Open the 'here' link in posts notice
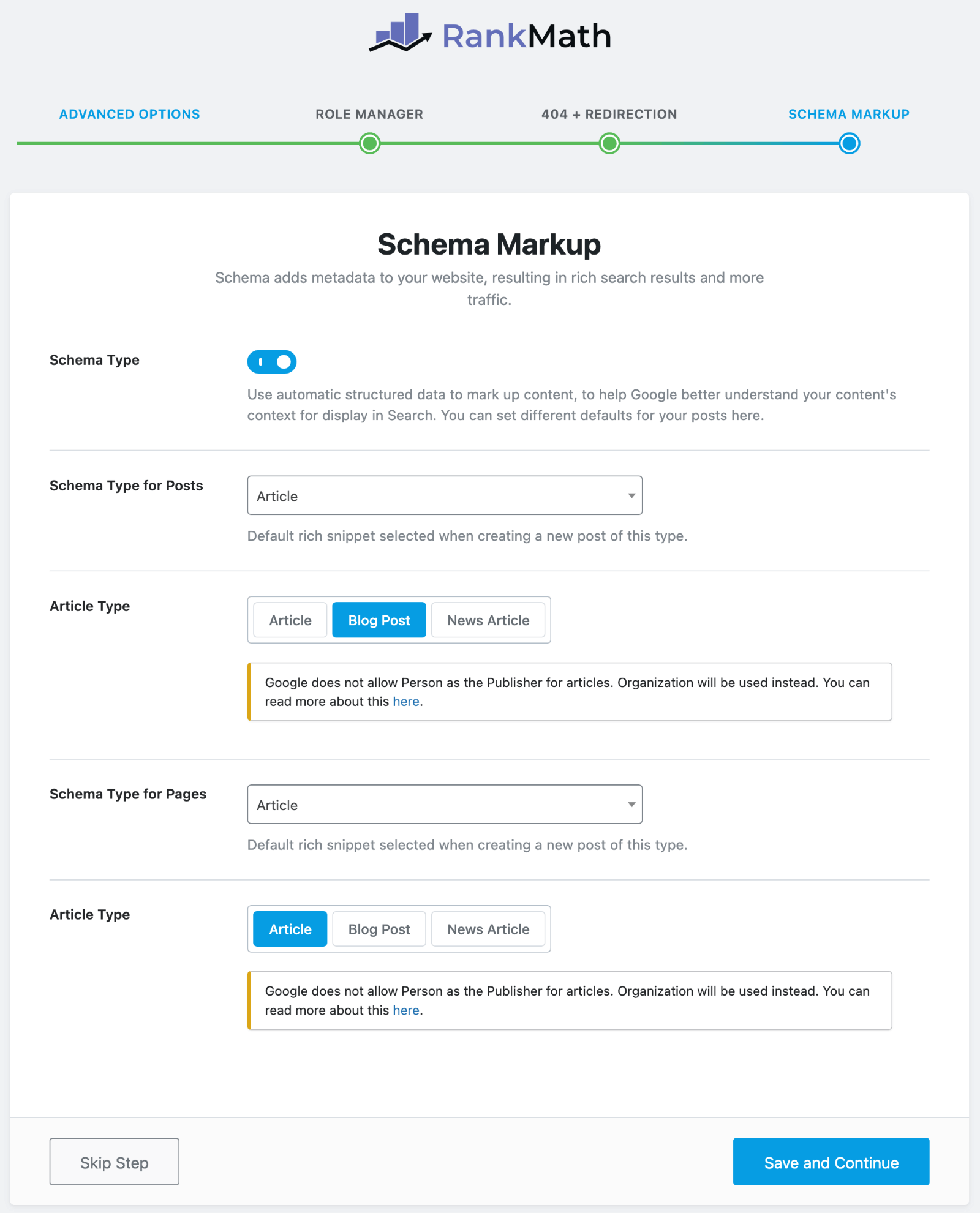This screenshot has width=980, height=1213. 406,702
